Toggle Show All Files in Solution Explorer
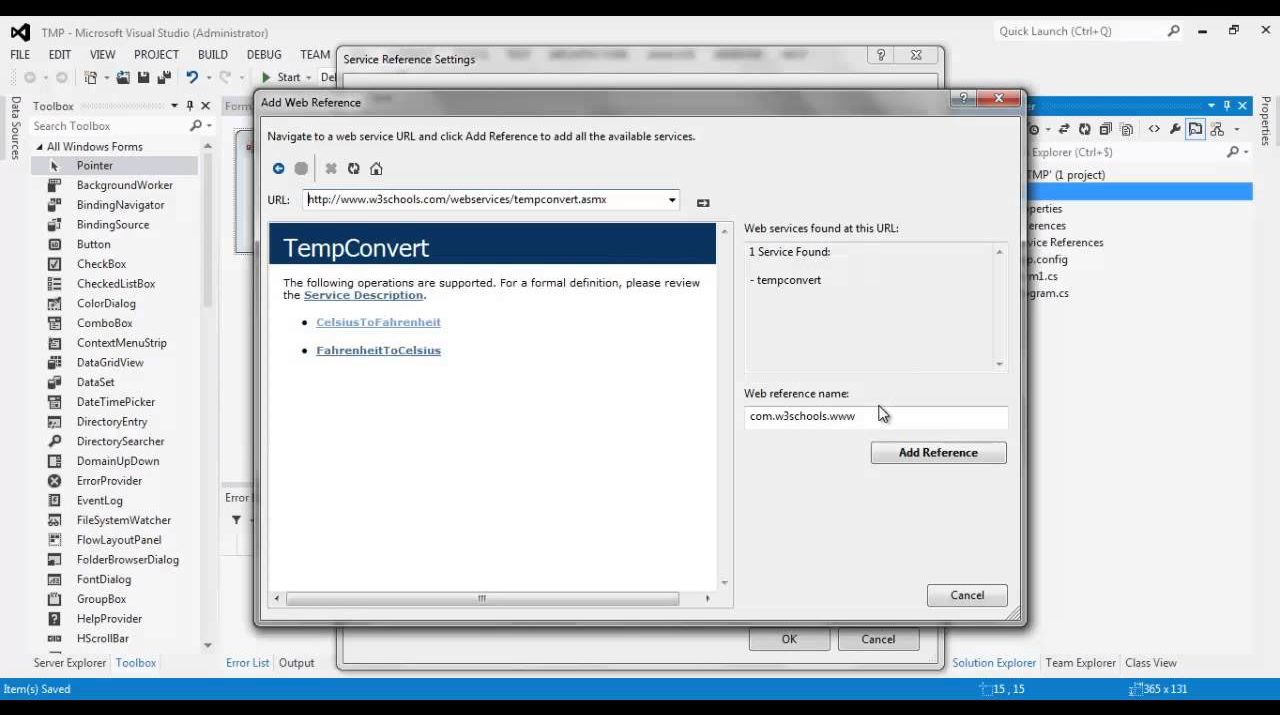 click(x=1127, y=129)
